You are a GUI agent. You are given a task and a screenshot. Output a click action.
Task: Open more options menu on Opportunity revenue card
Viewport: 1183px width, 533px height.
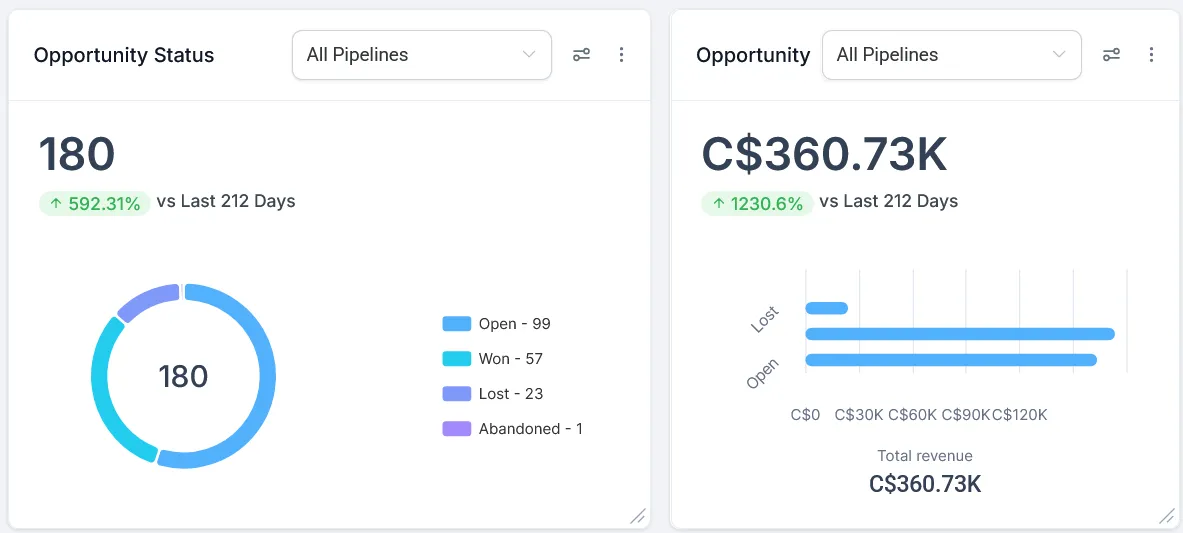(1151, 55)
